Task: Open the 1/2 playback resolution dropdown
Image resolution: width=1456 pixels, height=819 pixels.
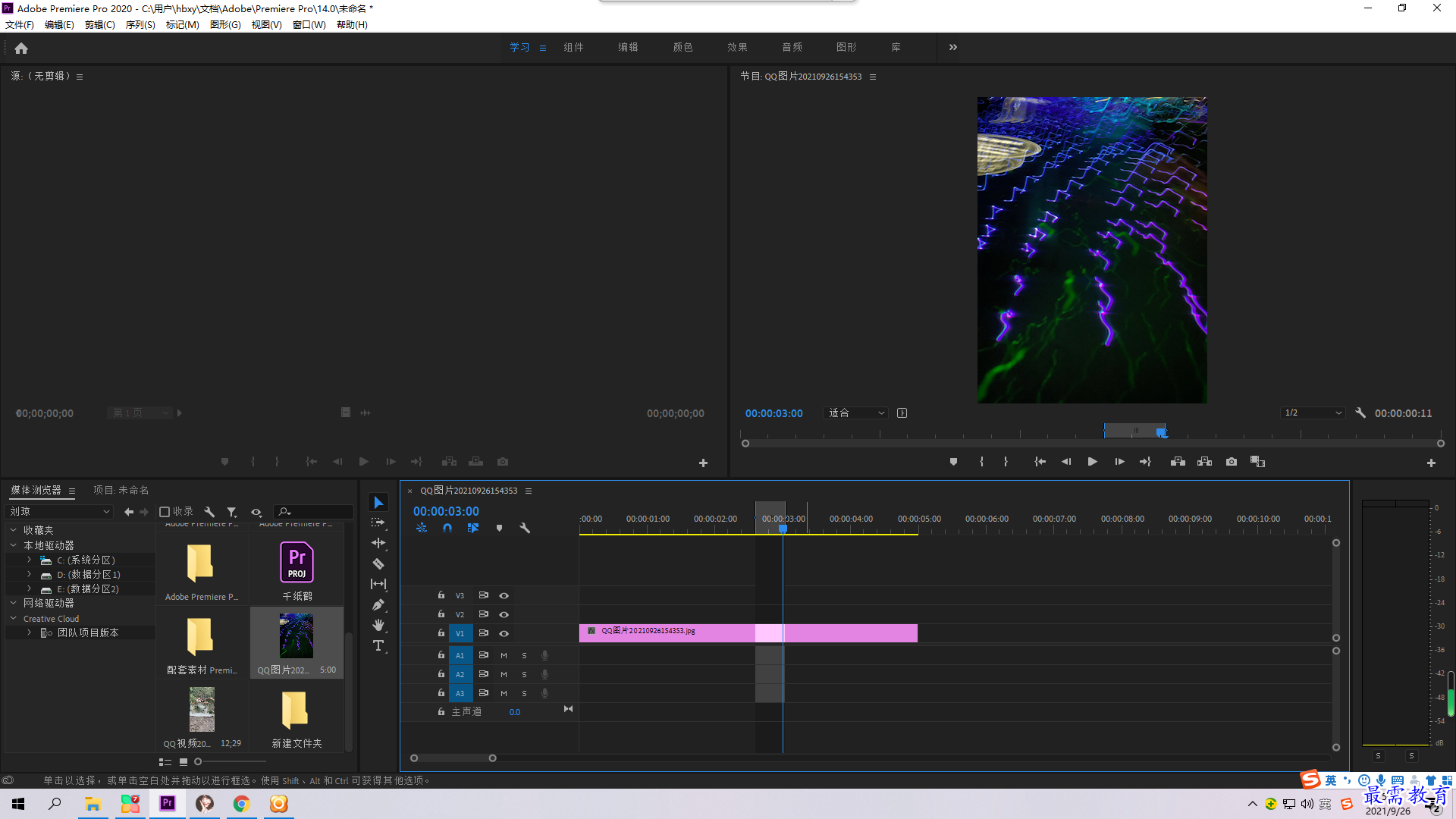Action: pyautogui.click(x=1313, y=413)
